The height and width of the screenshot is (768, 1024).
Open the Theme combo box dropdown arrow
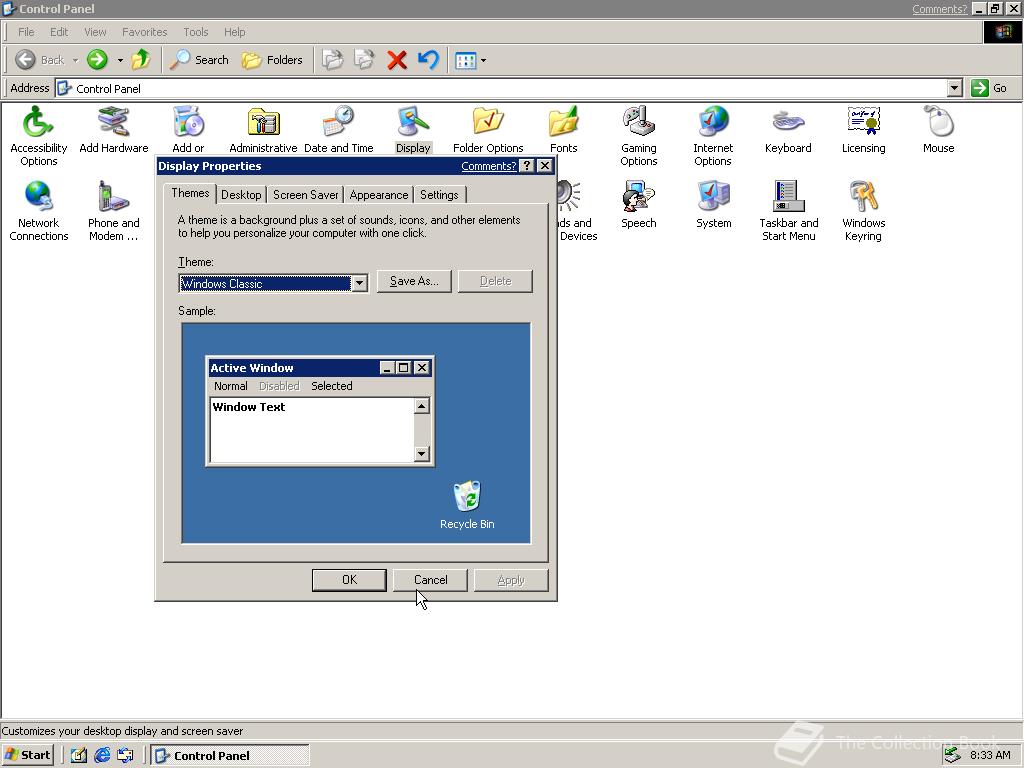[x=359, y=283]
